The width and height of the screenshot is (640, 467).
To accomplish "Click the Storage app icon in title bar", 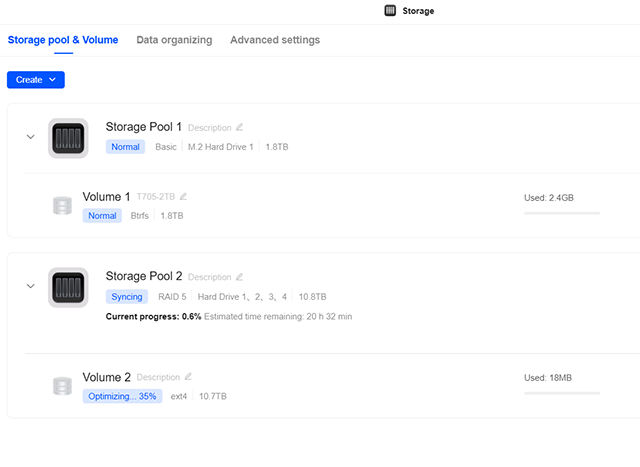I will 390,11.
